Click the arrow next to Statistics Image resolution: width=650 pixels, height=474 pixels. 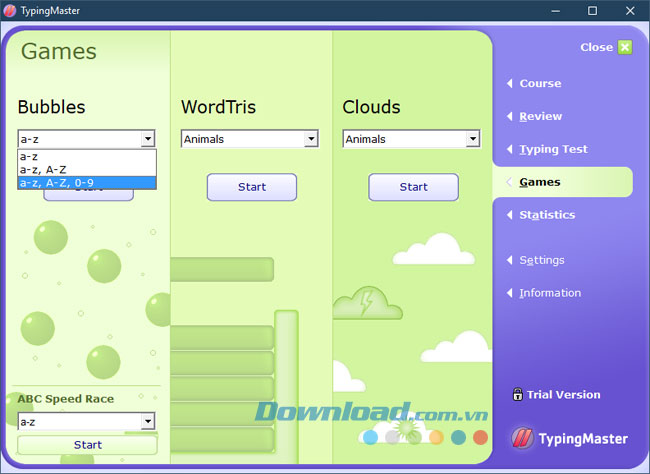tap(510, 214)
